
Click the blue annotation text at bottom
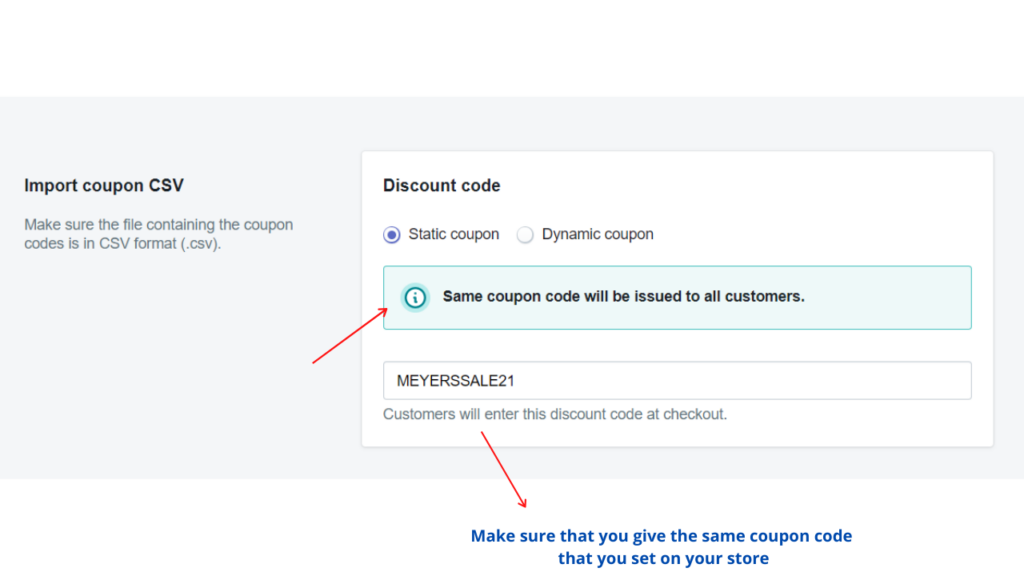pos(661,545)
